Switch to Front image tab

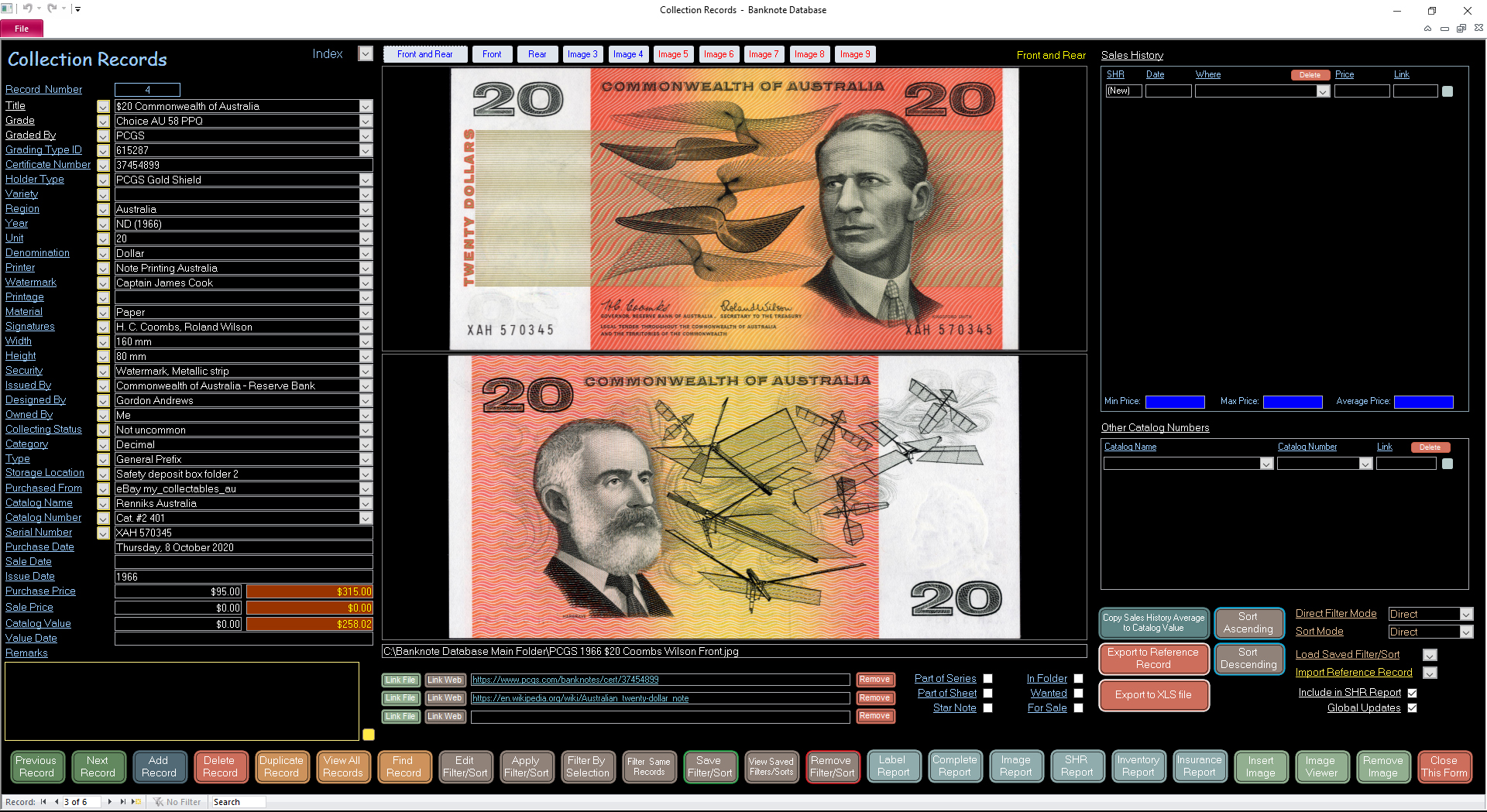[x=492, y=54]
